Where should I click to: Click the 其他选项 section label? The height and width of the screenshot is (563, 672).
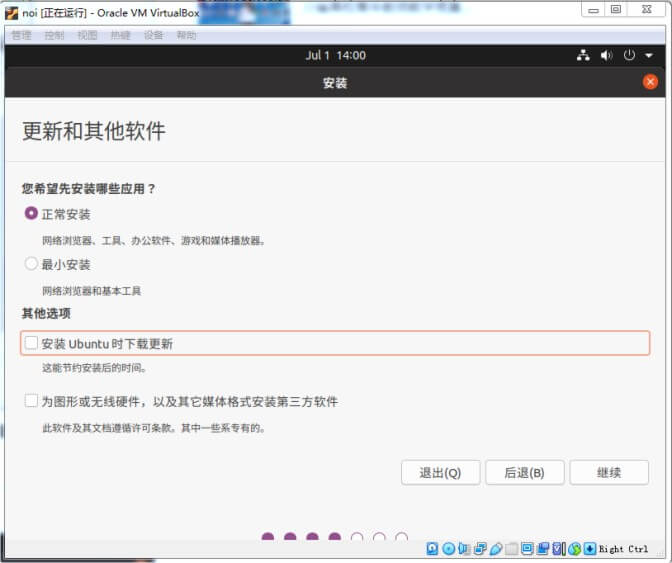click(x=46, y=313)
